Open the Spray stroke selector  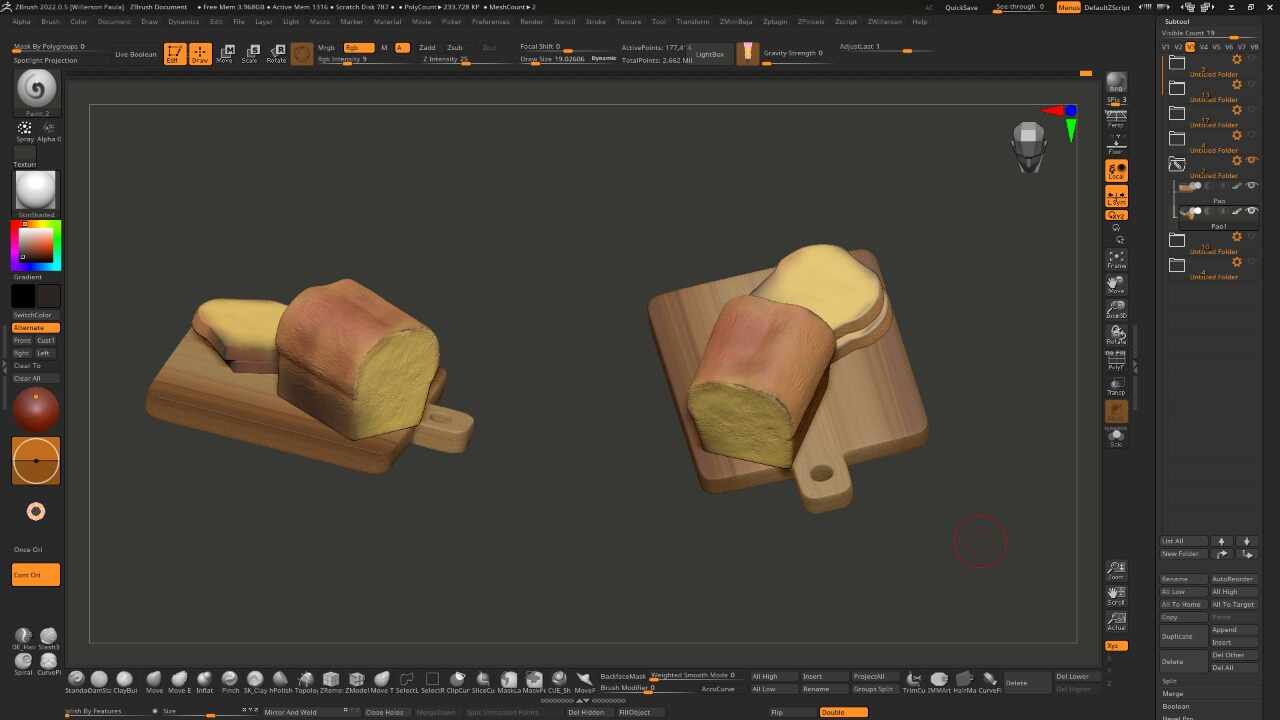(x=25, y=131)
